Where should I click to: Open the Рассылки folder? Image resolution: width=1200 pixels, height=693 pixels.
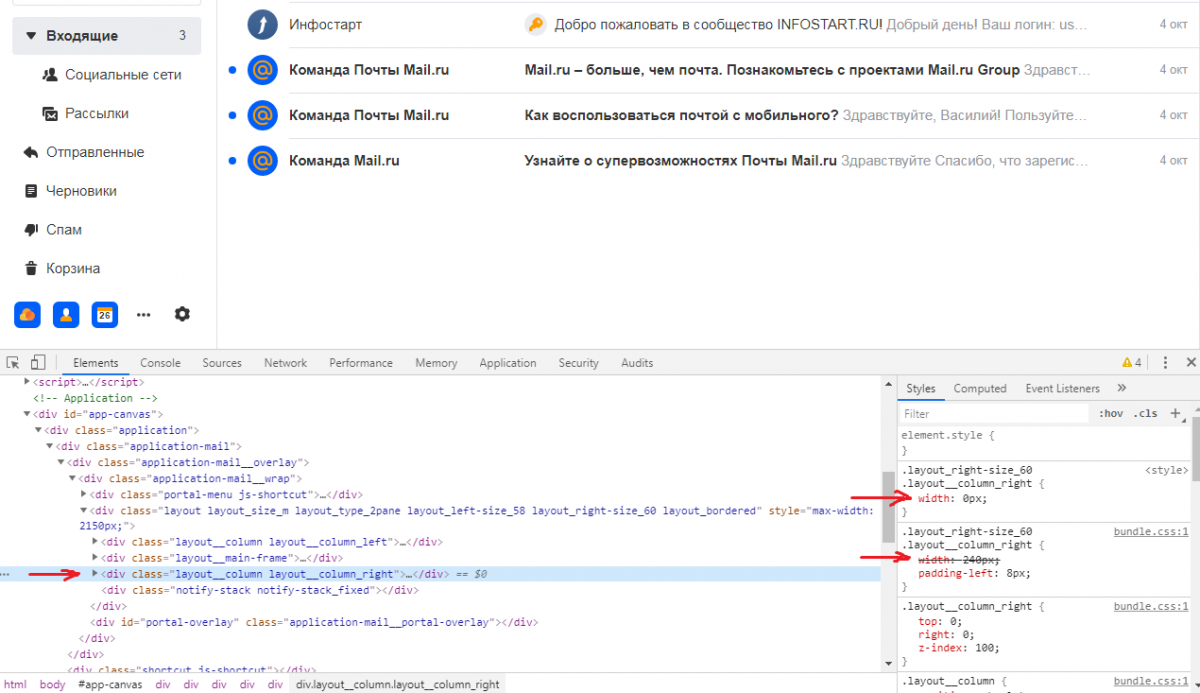(97, 114)
